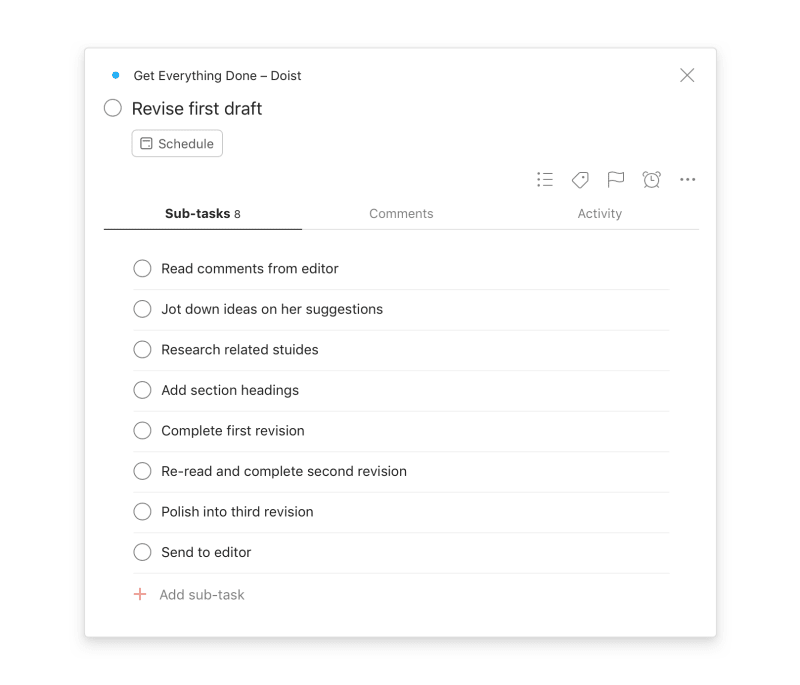This screenshot has width=800, height=685.
Task: Open the more actions ellipsis menu
Action: 687,180
